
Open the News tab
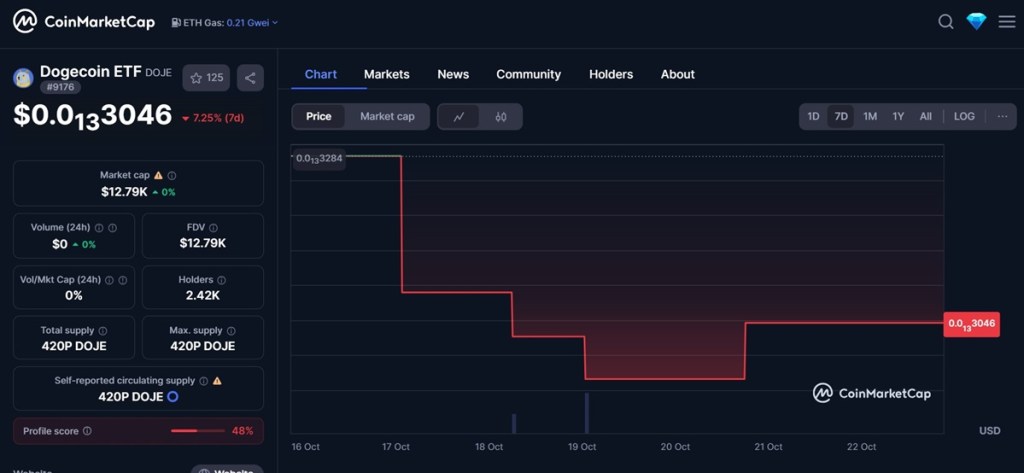click(x=453, y=74)
